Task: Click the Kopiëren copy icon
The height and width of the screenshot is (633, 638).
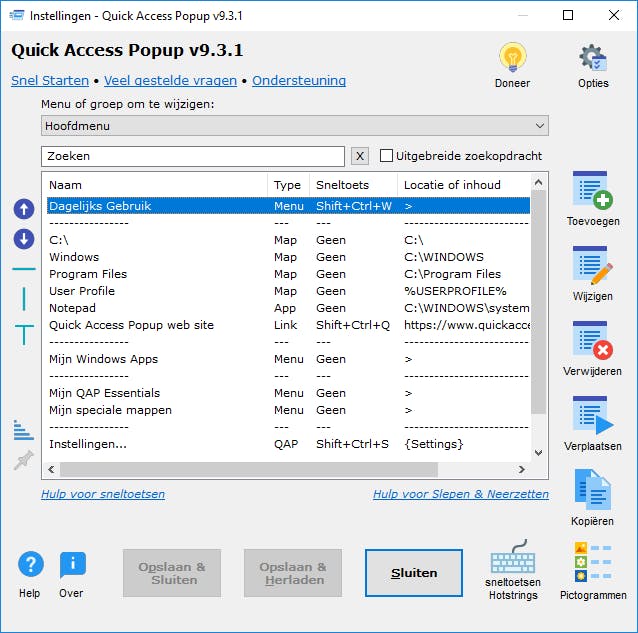Action: coord(593,490)
